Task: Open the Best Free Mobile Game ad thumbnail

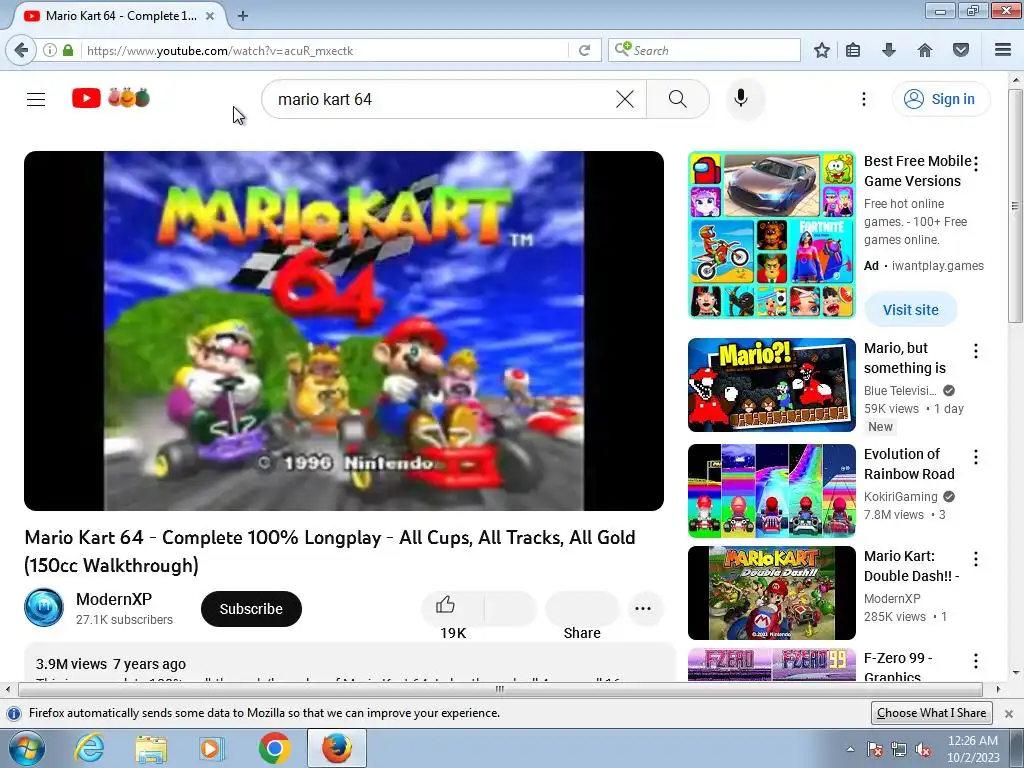Action: click(x=771, y=235)
